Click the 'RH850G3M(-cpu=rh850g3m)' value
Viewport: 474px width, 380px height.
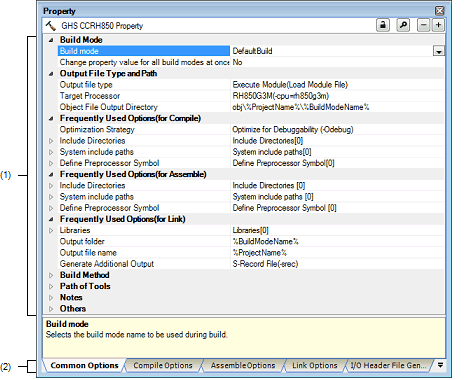pos(281,96)
